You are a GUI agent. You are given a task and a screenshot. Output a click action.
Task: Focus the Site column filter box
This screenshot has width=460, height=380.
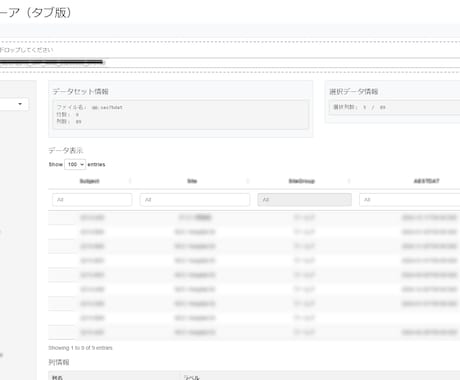(x=195, y=200)
